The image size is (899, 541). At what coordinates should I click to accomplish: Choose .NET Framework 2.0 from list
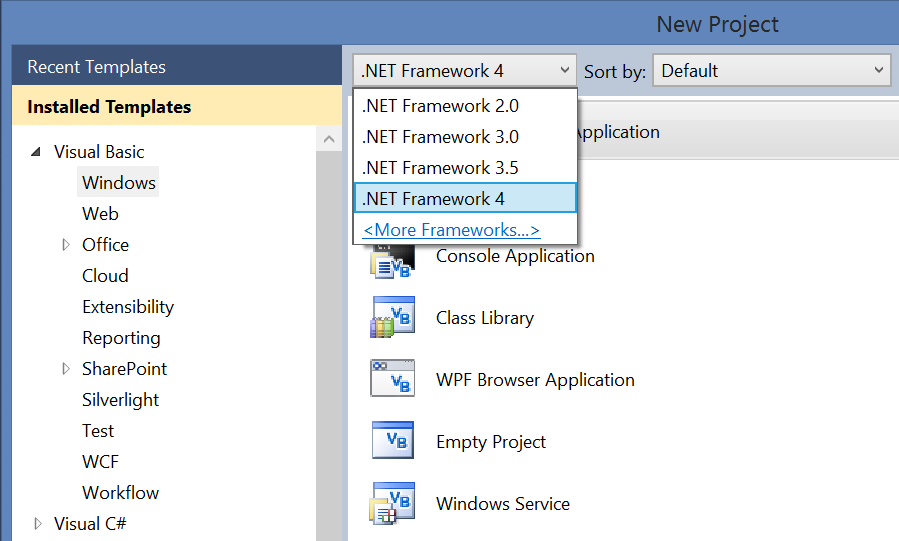tap(465, 106)
